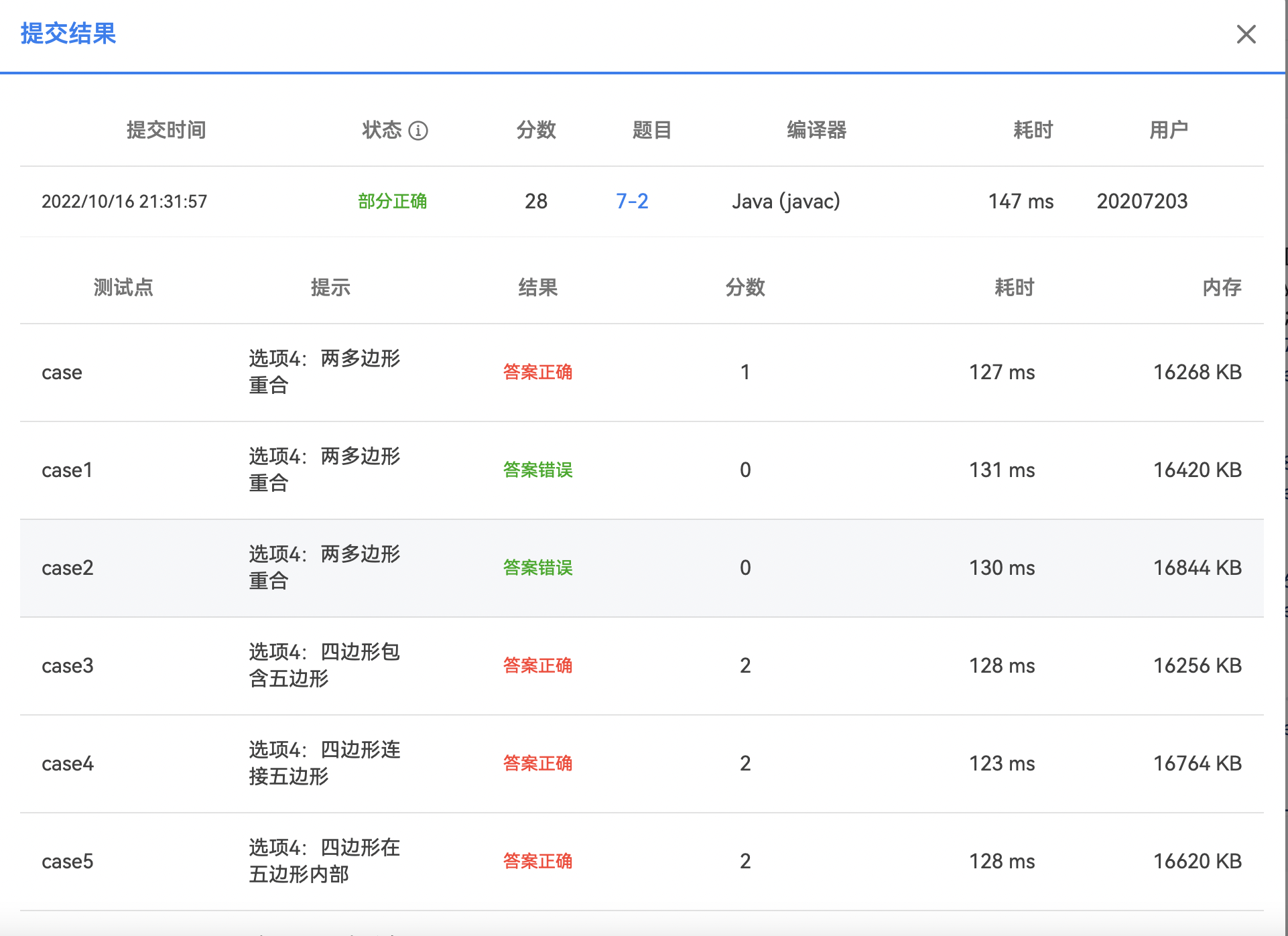Click case3 hint 四边形包含五边形
Screen dimensions: 1288x936
point(324,665)
